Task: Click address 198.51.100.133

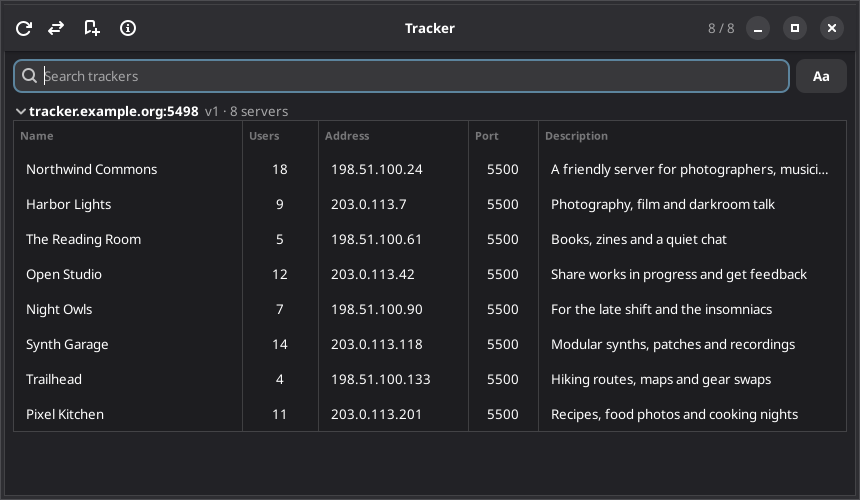Action: pos(381,379)
